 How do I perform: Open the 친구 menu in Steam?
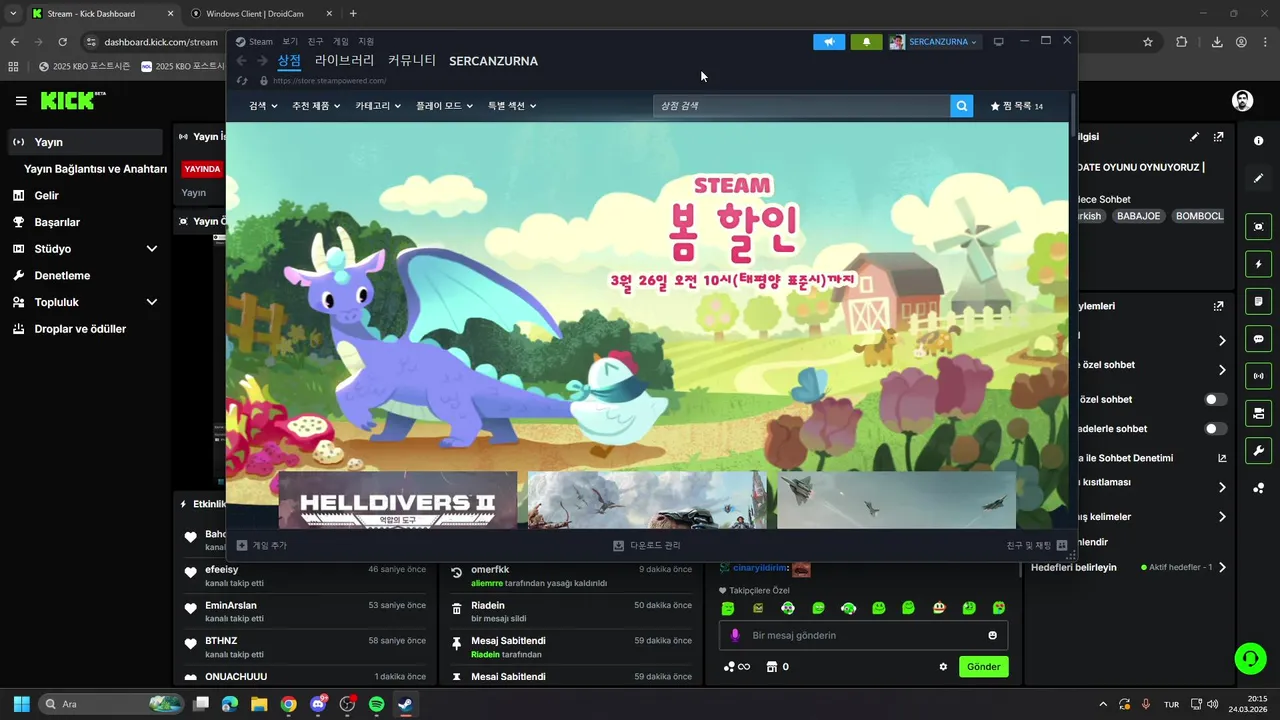tap(316, 42)
